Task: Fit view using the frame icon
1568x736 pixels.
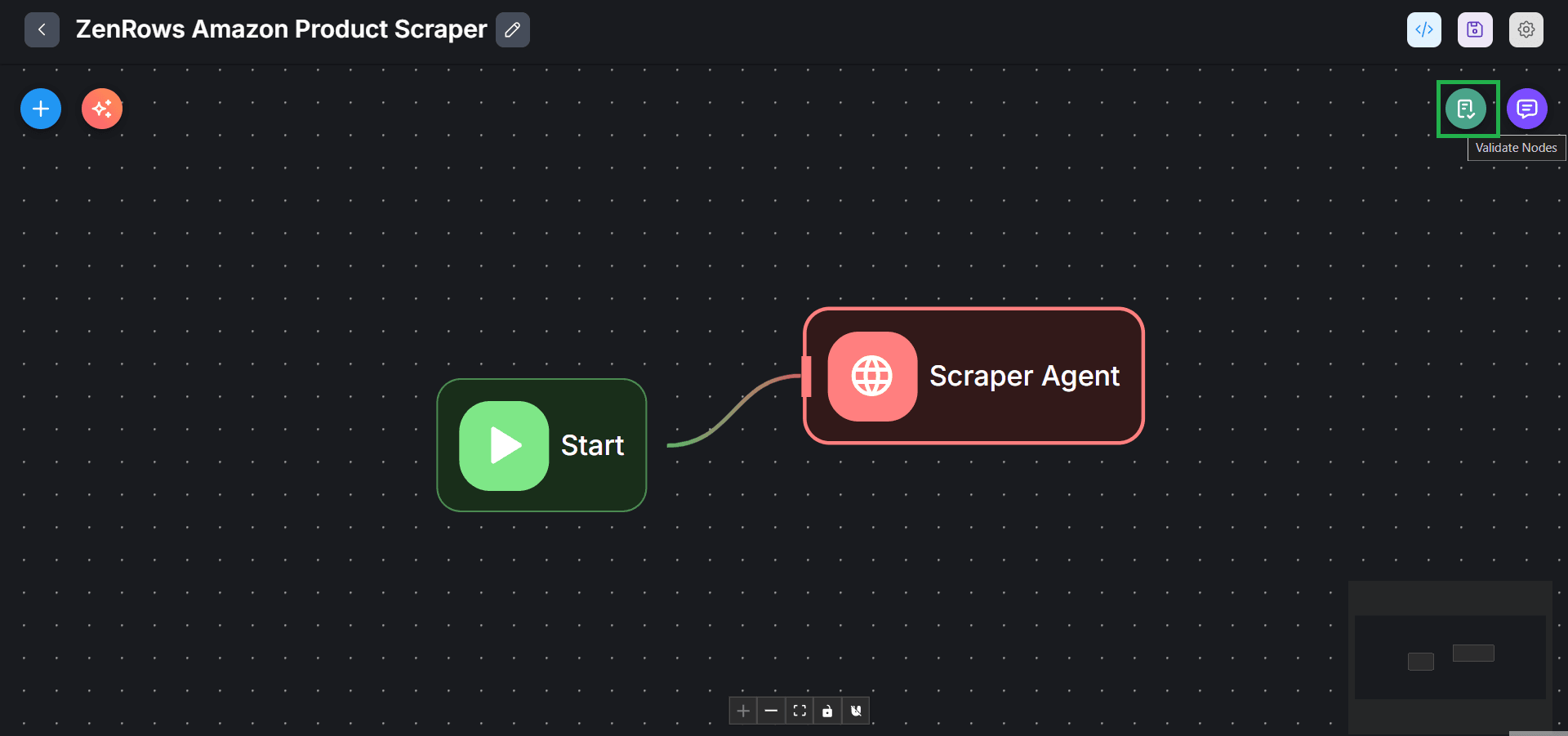Action: click(x=800, y=711)
